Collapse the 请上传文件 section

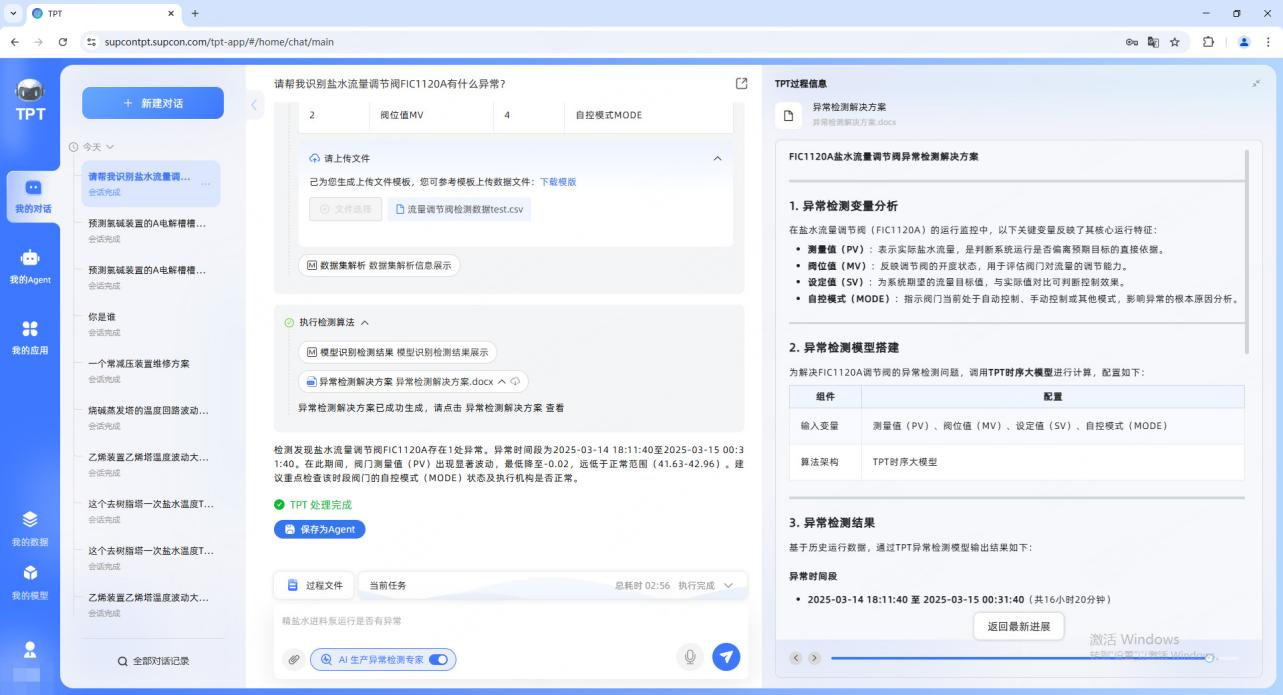pyautogui.click(x=717, y=159)
